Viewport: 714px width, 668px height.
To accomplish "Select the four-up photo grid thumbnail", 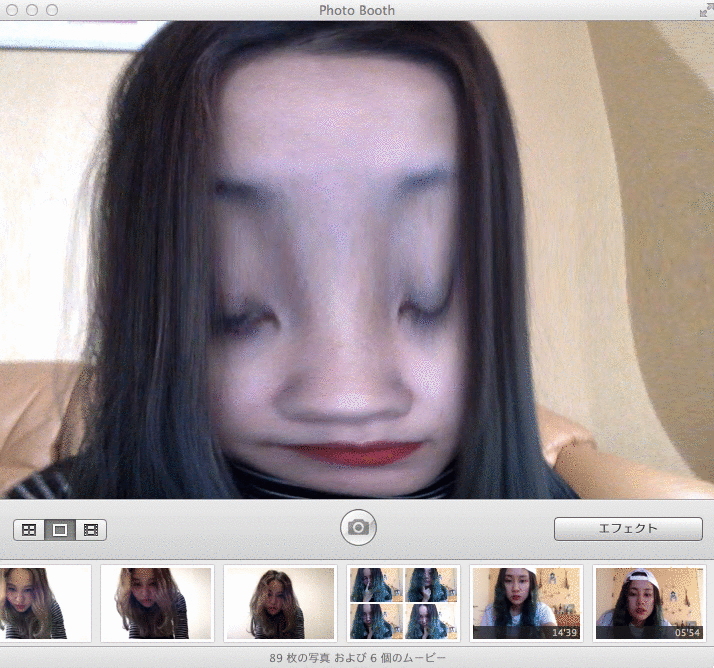I will tap(403, 603).
